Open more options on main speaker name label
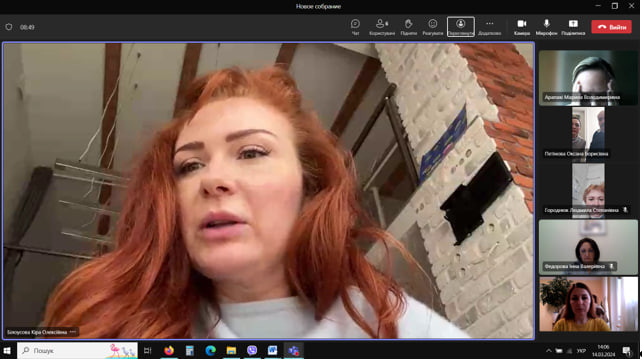Image resolution: width=642 pixels, height=360 pixels. click(x=73, y=332)
